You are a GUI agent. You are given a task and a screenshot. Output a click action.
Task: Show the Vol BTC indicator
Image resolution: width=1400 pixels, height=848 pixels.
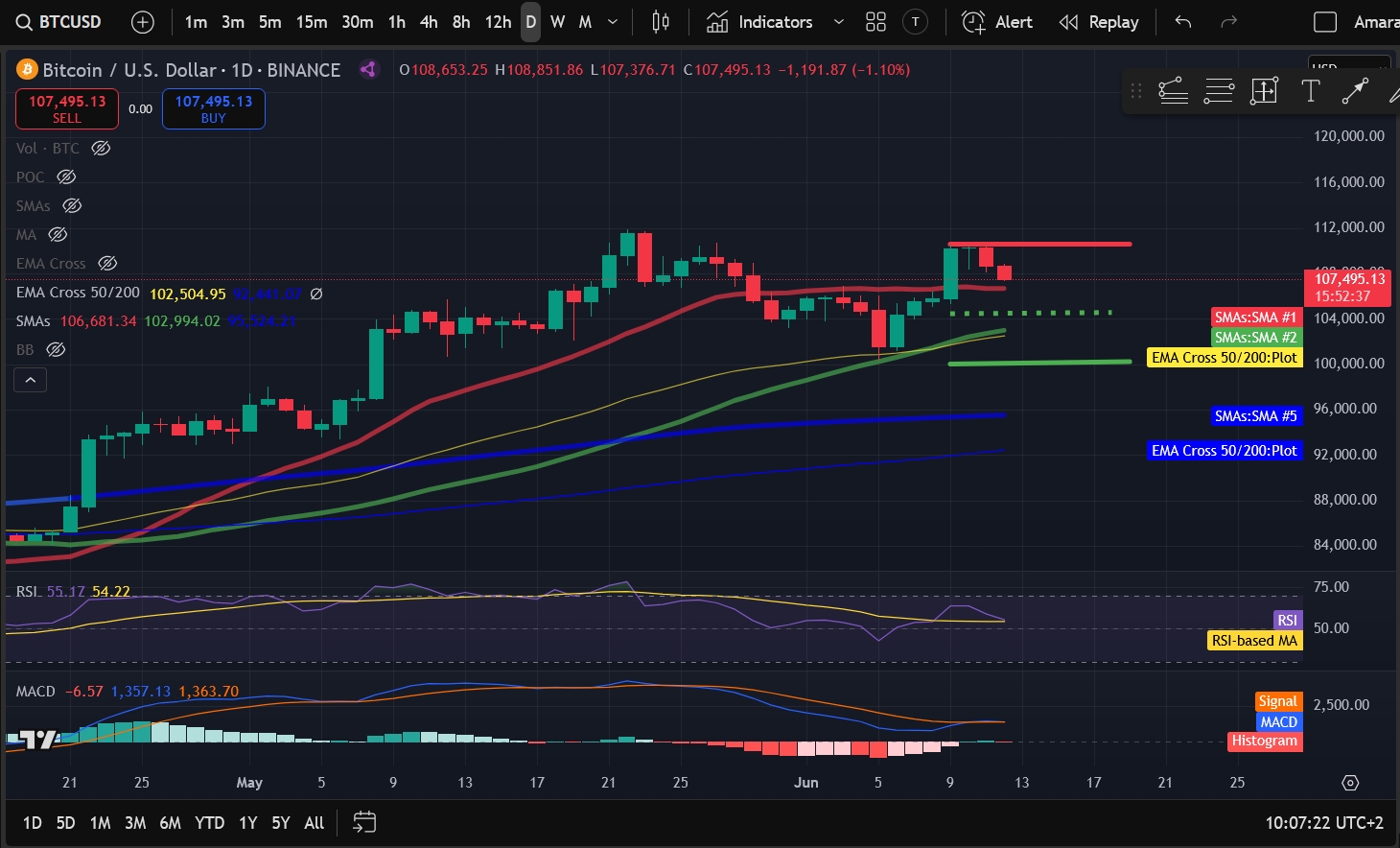[x=101, y=148]
